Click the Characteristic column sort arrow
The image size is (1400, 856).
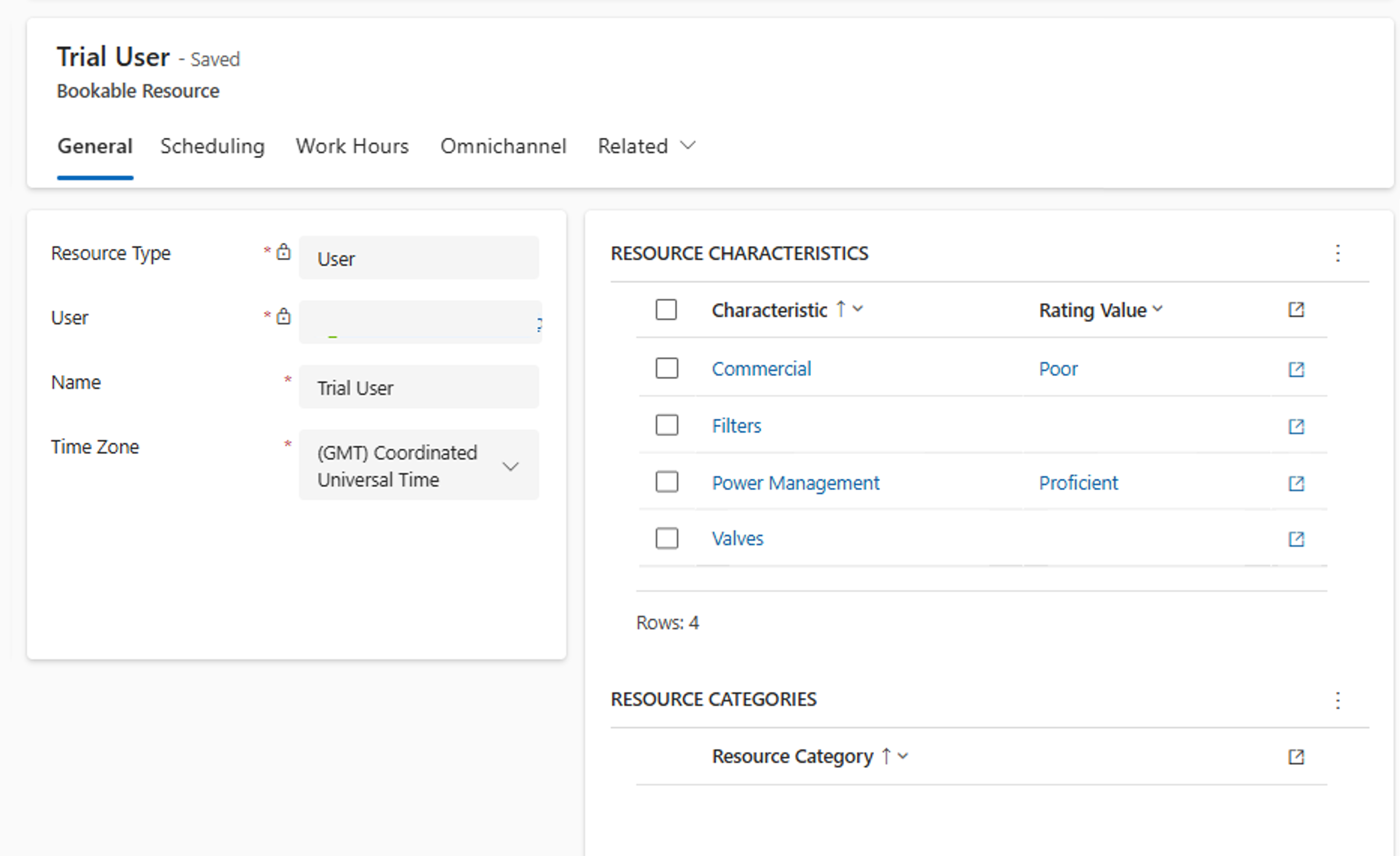841,309
